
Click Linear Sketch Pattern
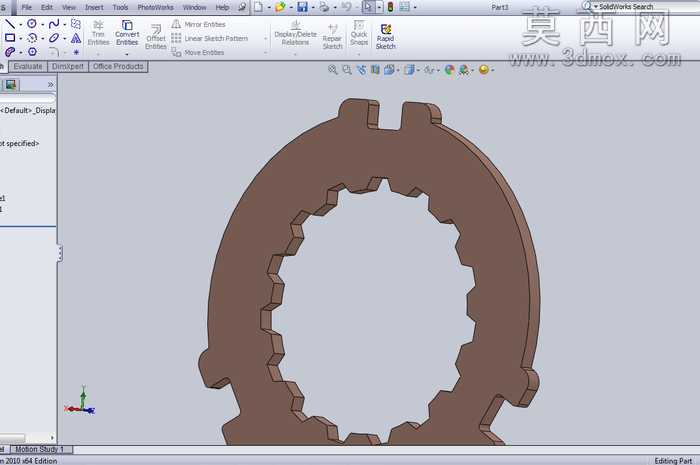[209, 38]
